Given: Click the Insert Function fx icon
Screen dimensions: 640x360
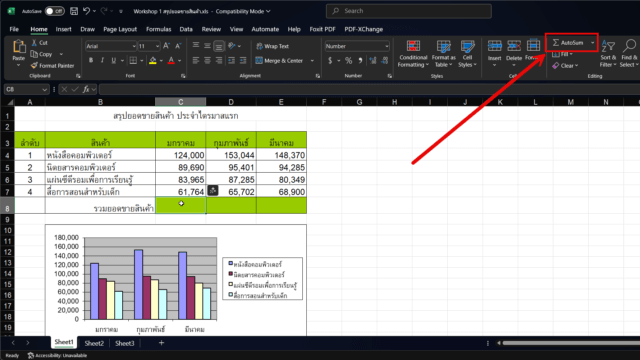Looking at the screenshot, I should pos(86,89).
